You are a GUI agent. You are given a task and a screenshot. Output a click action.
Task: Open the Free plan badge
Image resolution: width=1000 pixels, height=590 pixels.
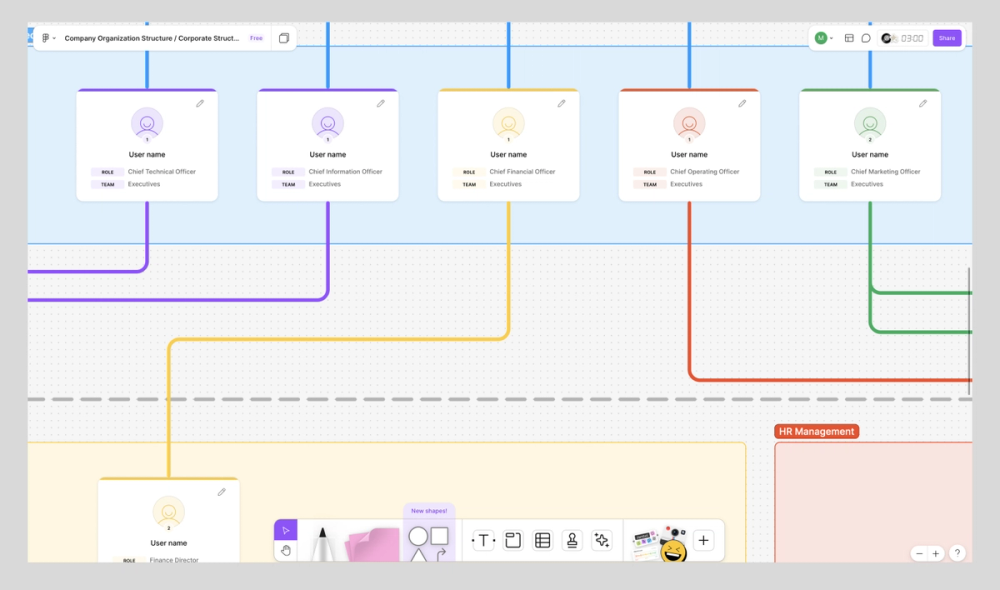tap(256, 38)
